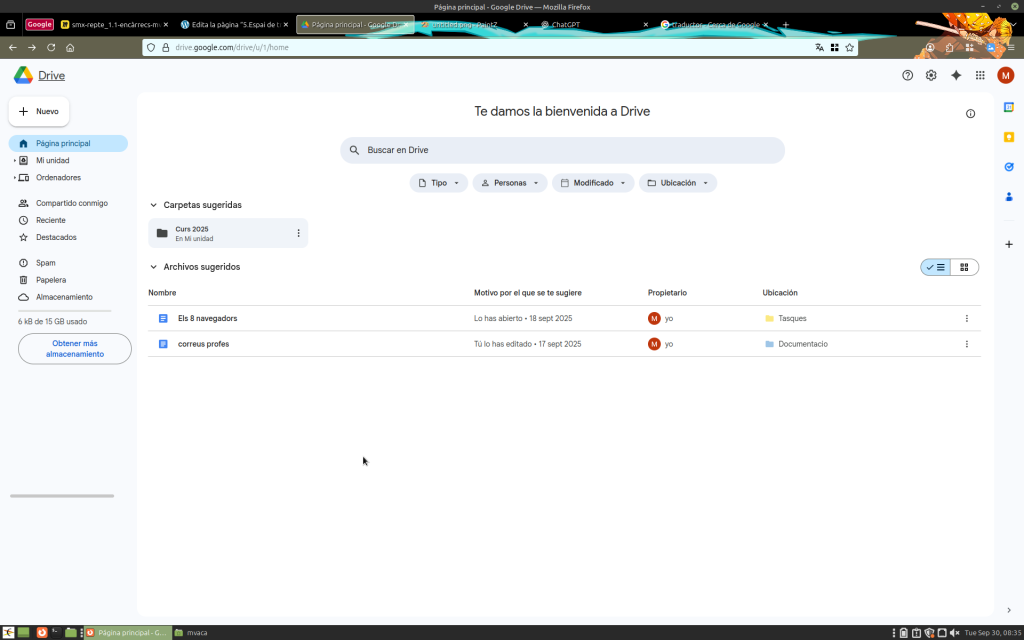Go to Compartido conmigo
This screenshot has height=640, width=1024.
tap(71, 203)
